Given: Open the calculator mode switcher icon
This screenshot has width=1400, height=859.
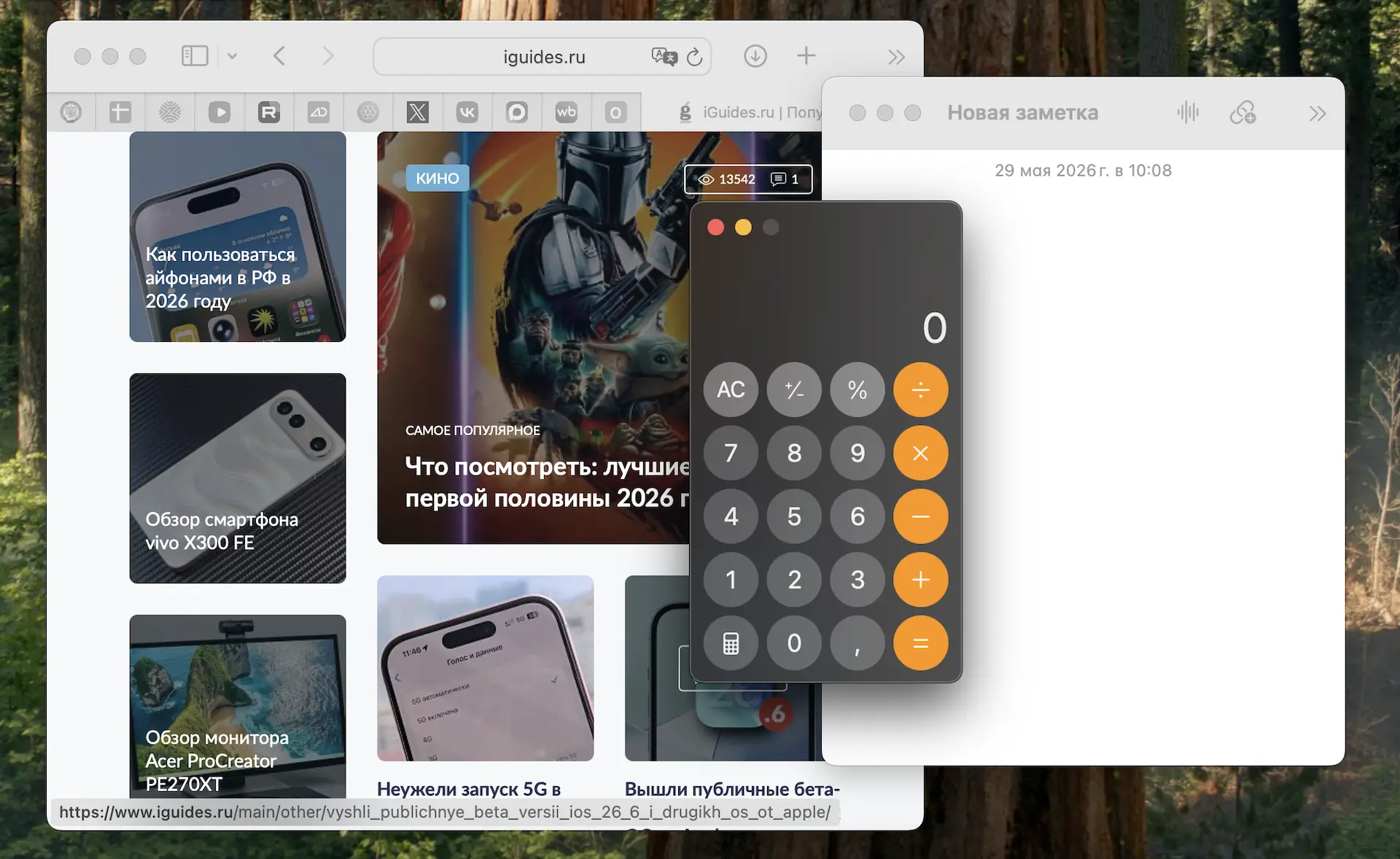Looking at the screenshot, I should [x=731, y=643].
